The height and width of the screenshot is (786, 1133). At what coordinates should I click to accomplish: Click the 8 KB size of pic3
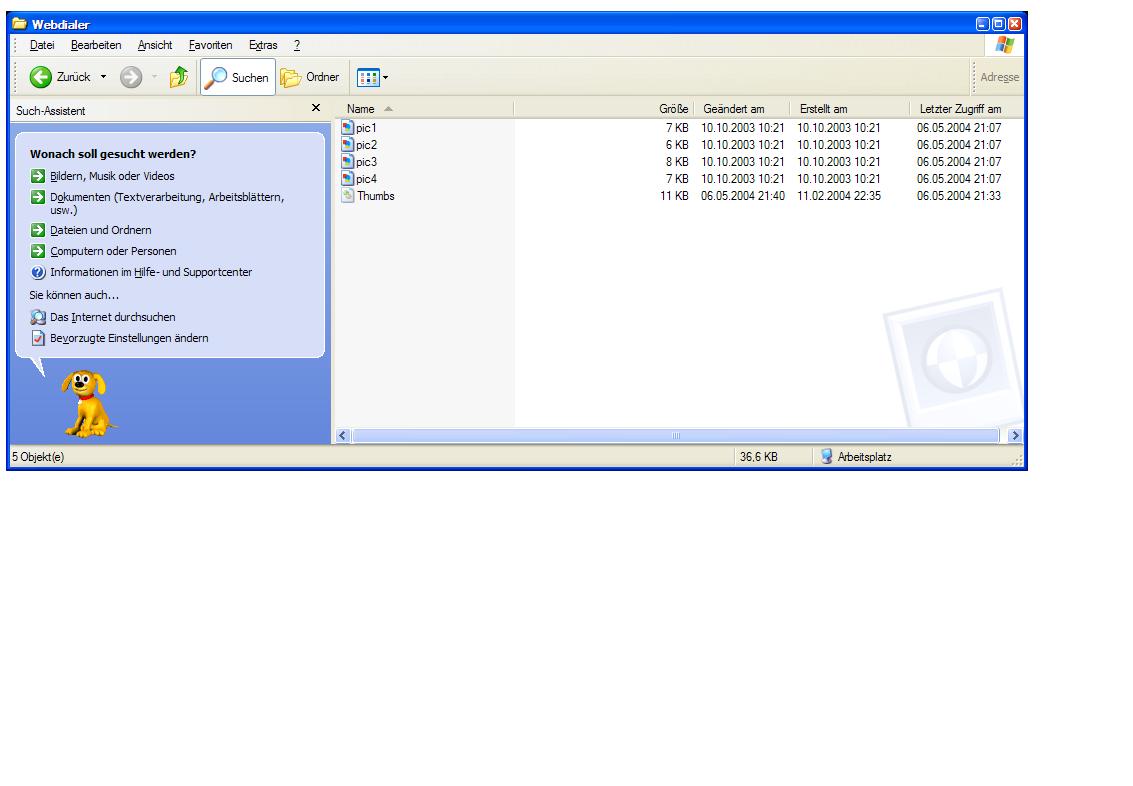point(677,162)
